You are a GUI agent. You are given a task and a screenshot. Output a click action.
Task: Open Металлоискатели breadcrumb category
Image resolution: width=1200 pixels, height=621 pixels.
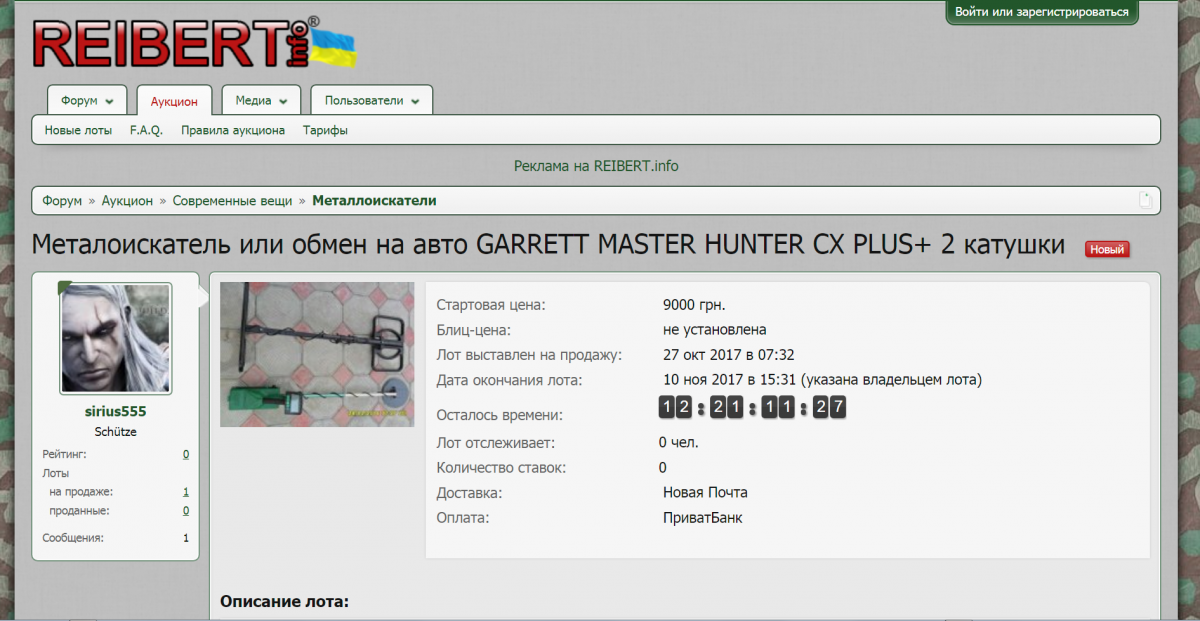tap(374, 201)
